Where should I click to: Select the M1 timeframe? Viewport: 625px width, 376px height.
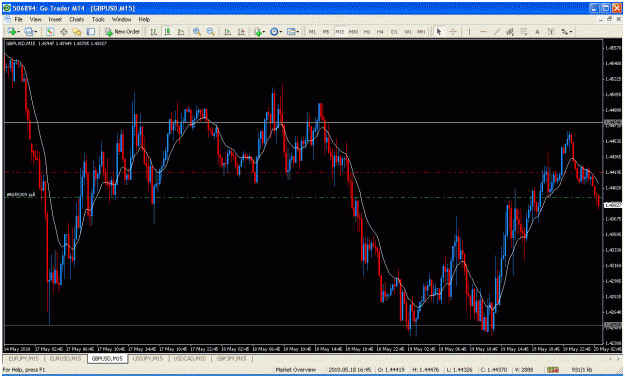(x=312, y=31)
